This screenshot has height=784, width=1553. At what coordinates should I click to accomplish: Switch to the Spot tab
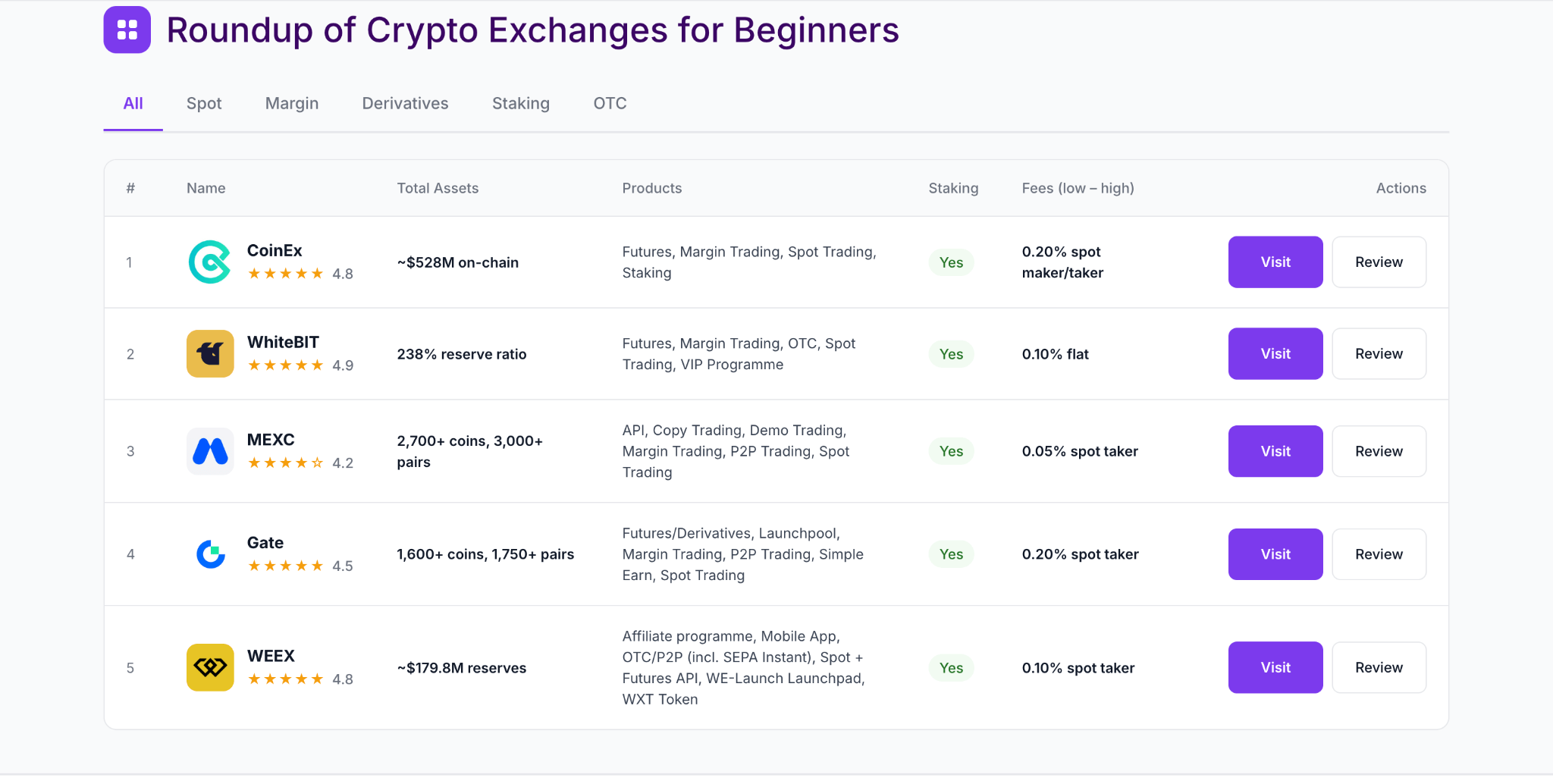point(204,104)
